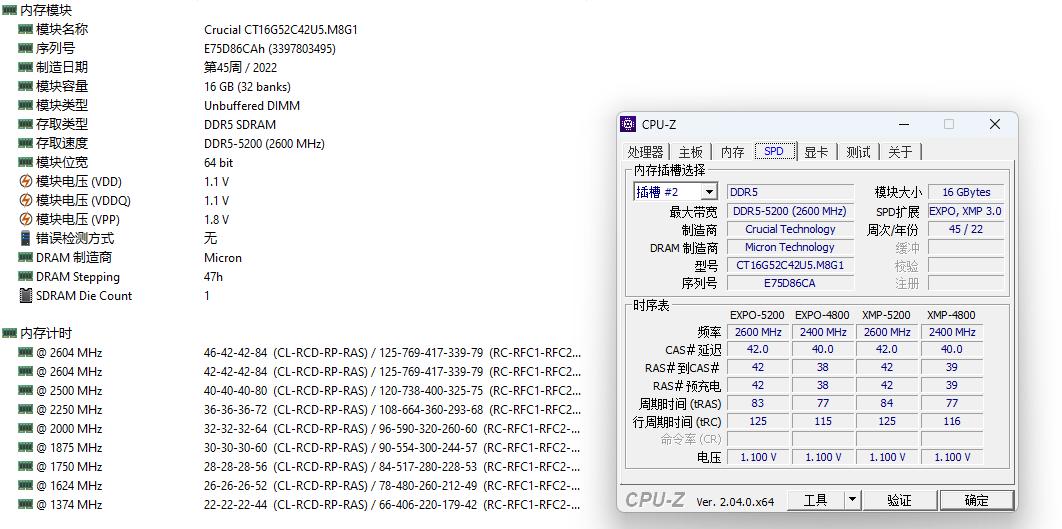The height and width of the screenshot is (529, 1062).
Task: Click the 模块大小 value 16 GBytes
Action: pos(965,192)
